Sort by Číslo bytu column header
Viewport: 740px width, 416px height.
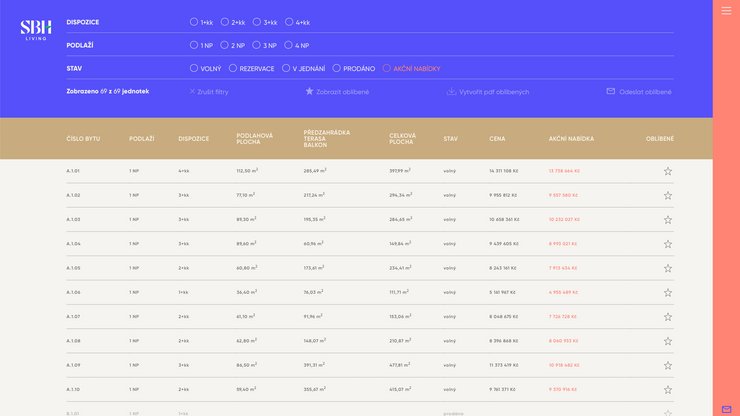pyautogui.click(x=83, y=139)
